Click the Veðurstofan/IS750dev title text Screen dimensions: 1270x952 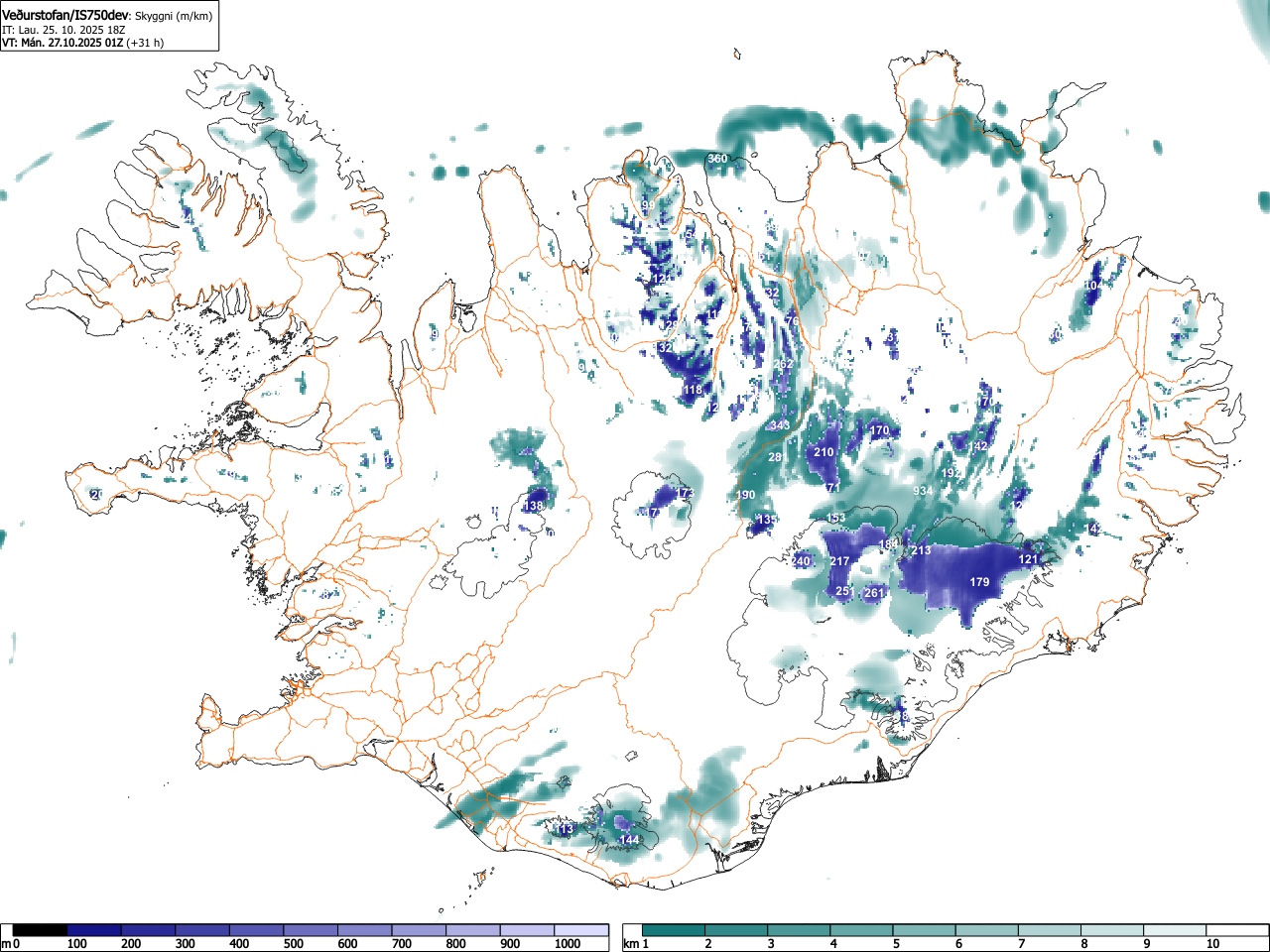65,16
